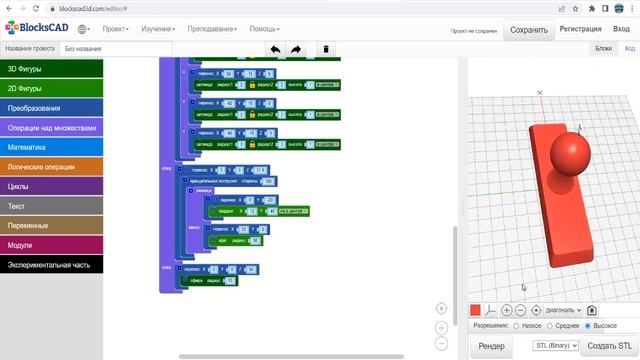Open the Math category

[x=51, y=147]
